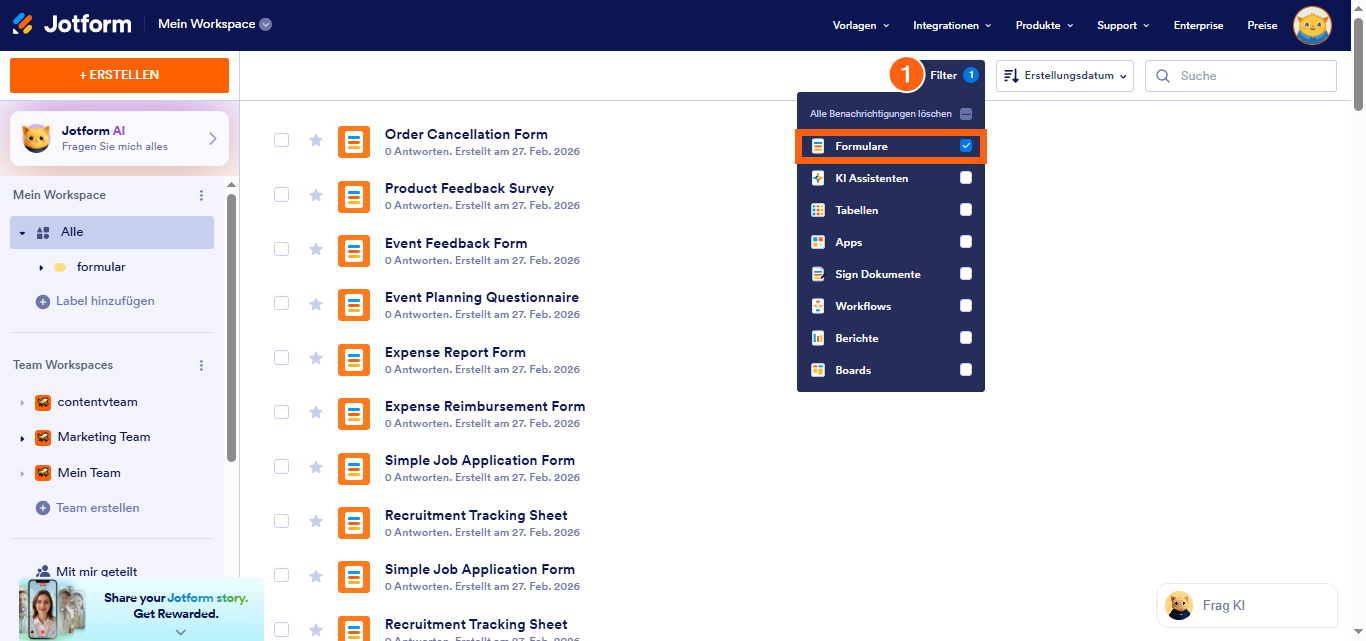This screenshot has height=641, width=1366.
Task: Star the Order Cancellation Form
Action: pos(316,140)
